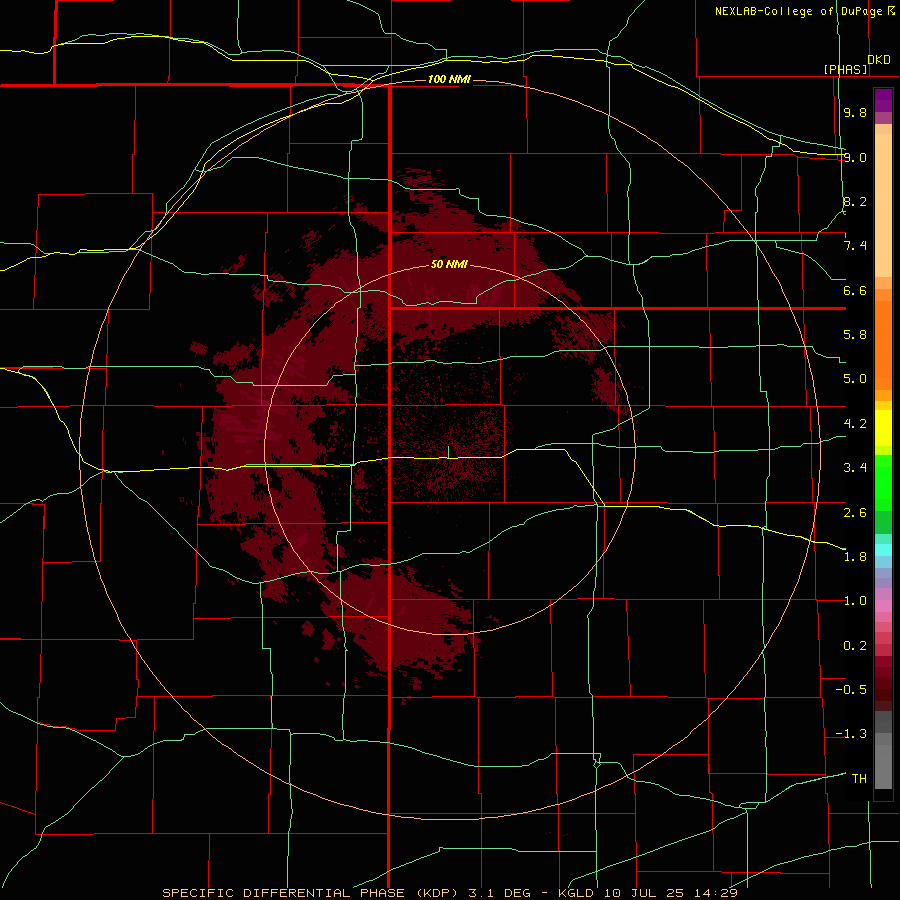Click the 5.8 legend value
900x900 pixels.
[x=855, y=335]
